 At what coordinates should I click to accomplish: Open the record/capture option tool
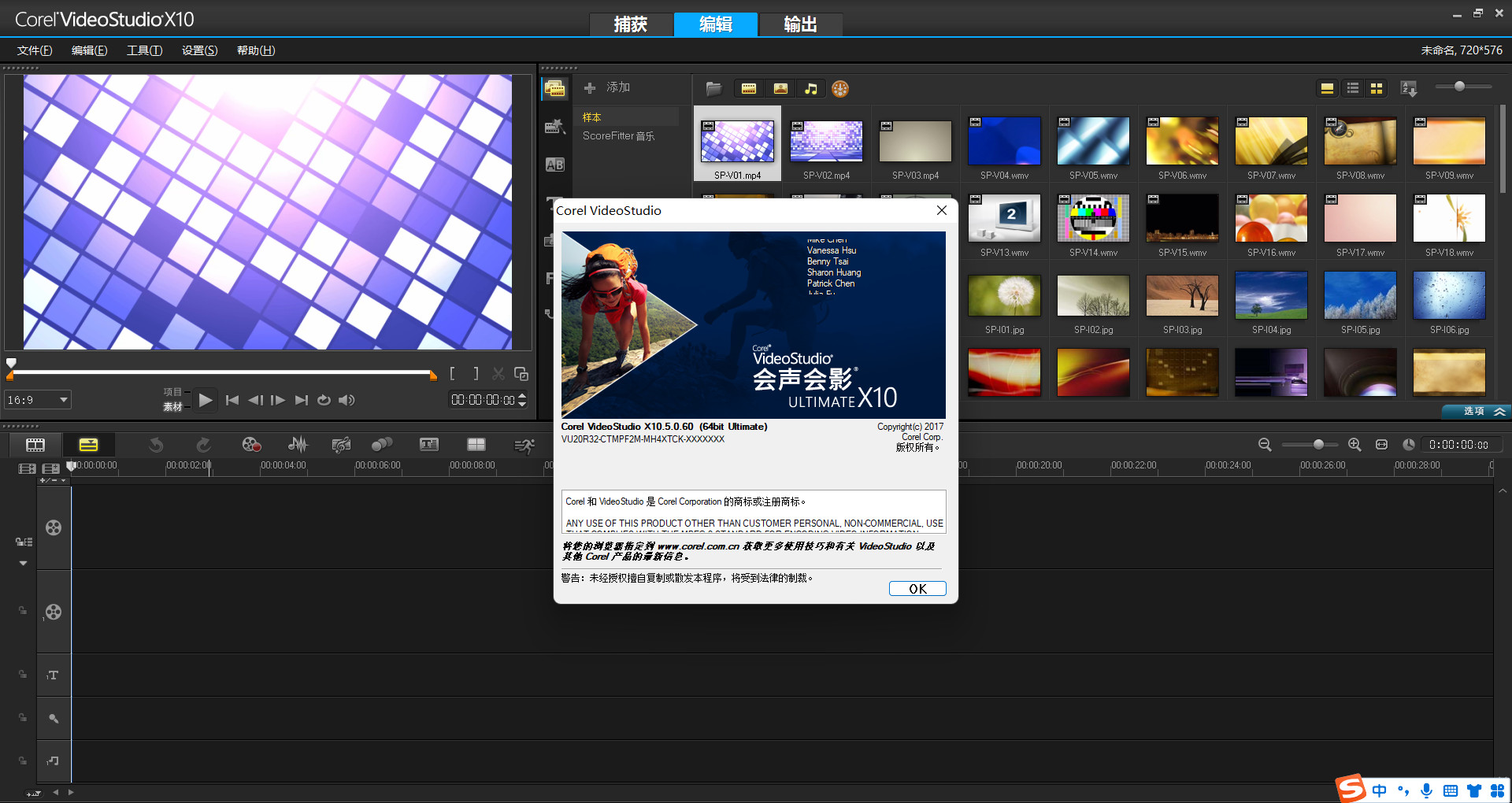(251, 445)
